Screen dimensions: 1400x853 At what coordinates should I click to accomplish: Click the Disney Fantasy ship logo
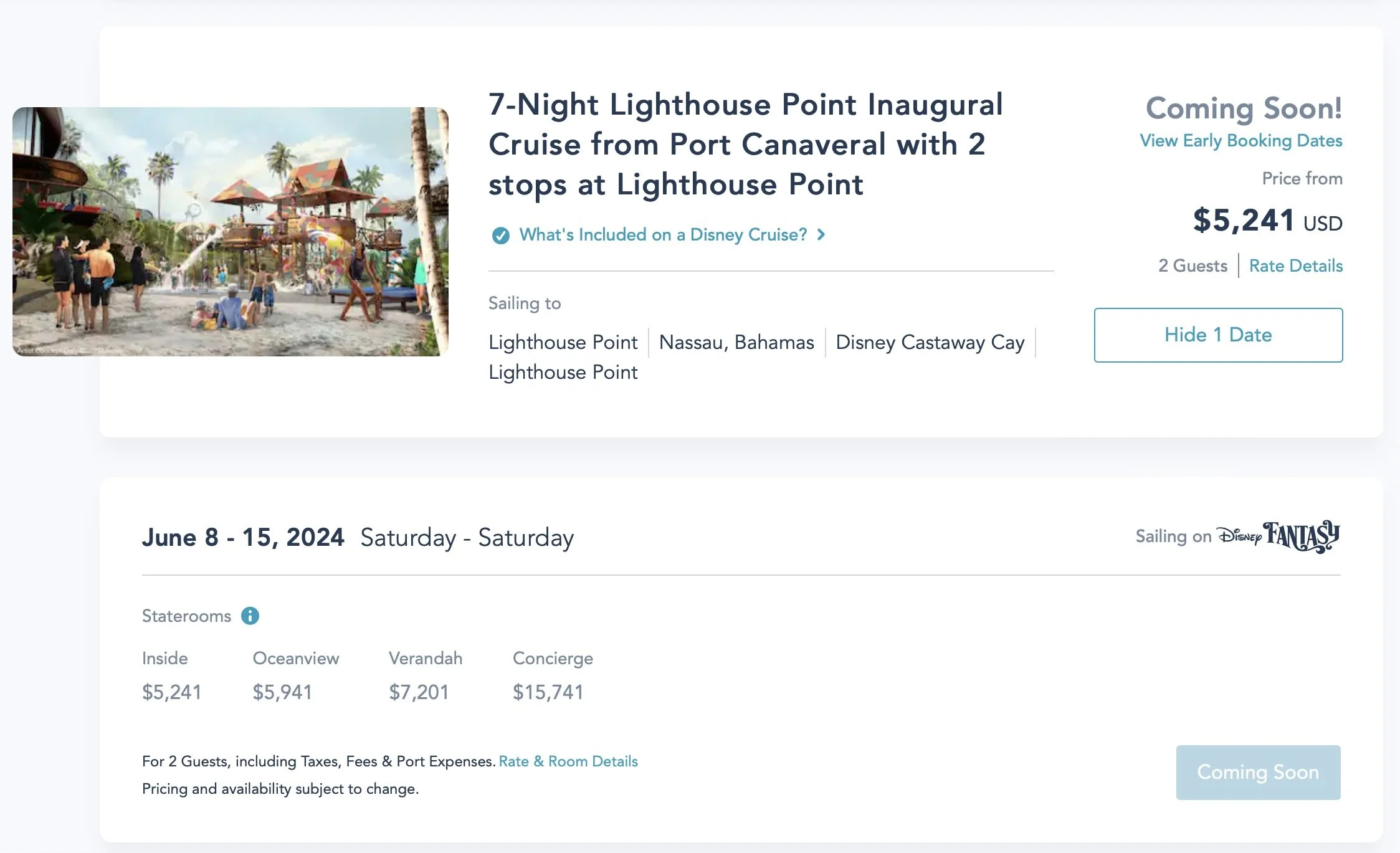(x=1278, y=536)
